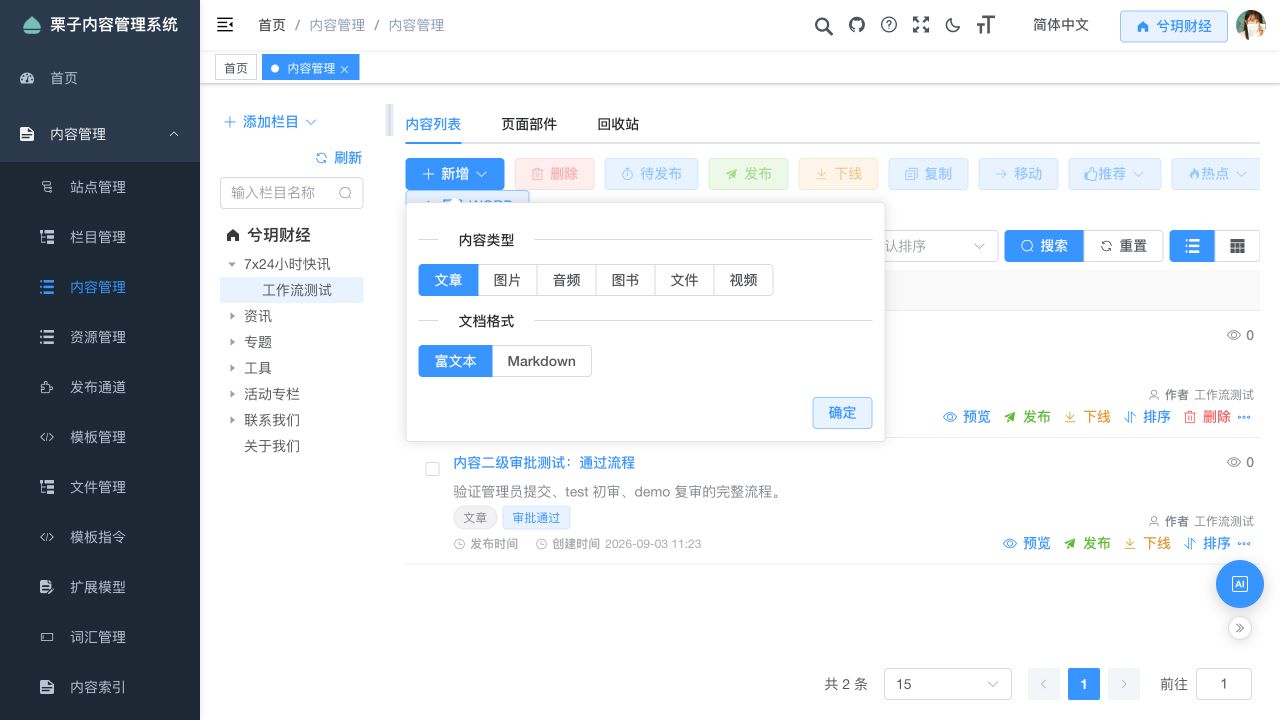Viewport: 1280px width, 720px height.
Task: Open 词汇管理 in sidebar
Action: pos(100,637)
